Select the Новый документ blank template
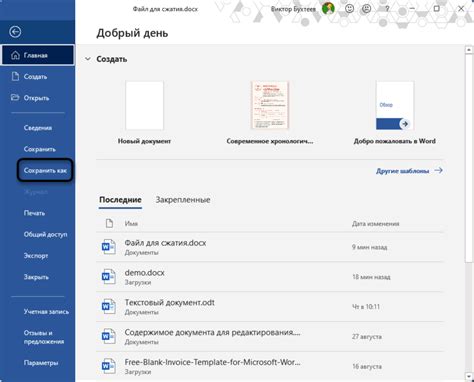The image size is (474, 382). coord(144,105)
